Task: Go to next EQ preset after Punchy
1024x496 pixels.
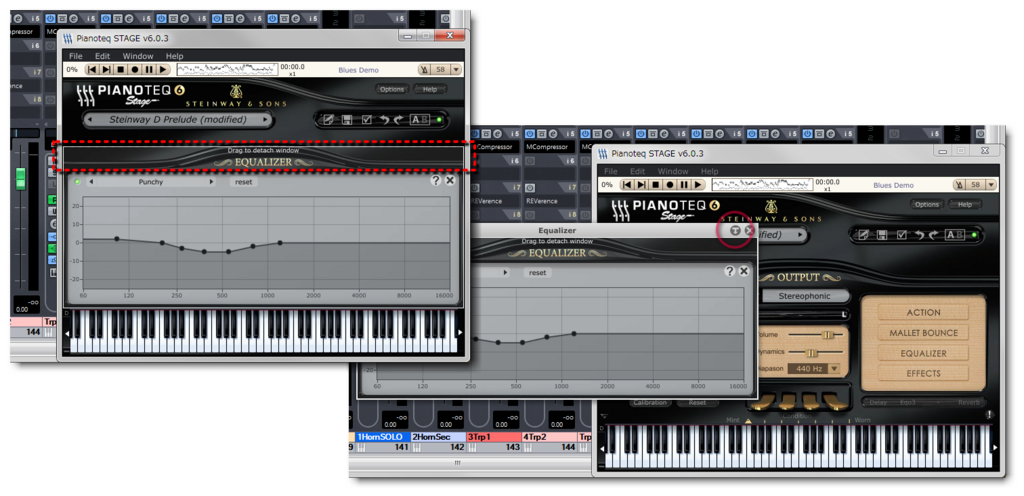Action: (x=211, y=182)
